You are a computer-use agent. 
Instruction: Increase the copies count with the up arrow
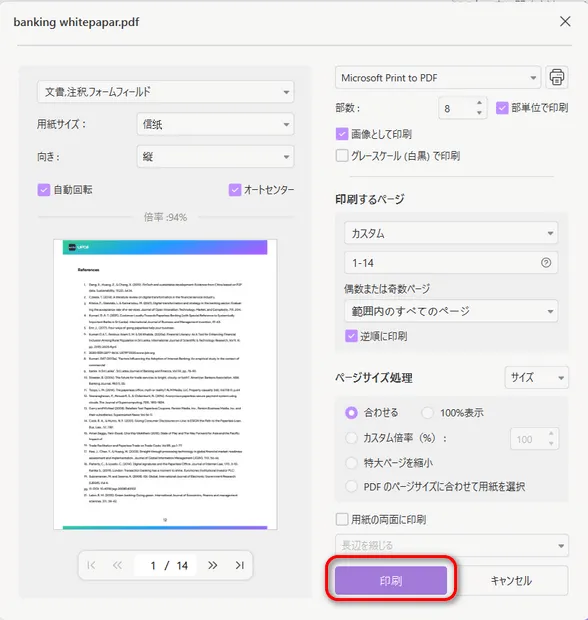pyautogui.click(x=479, y=103)
